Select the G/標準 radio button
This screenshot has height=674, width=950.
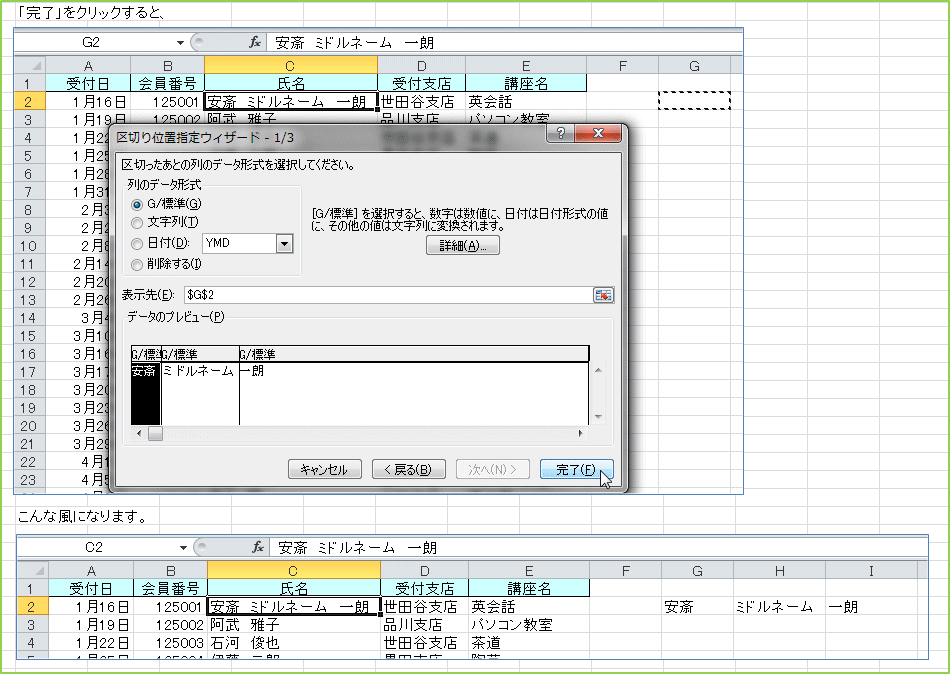coord(137,205)
